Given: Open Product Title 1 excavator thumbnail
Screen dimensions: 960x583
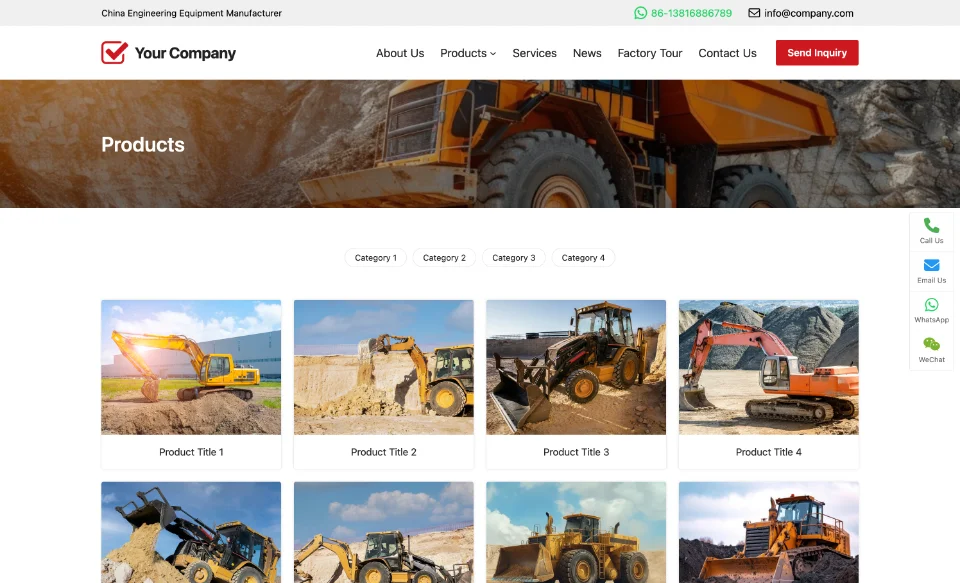Looking at the screenshot, I should coord(191,367).
